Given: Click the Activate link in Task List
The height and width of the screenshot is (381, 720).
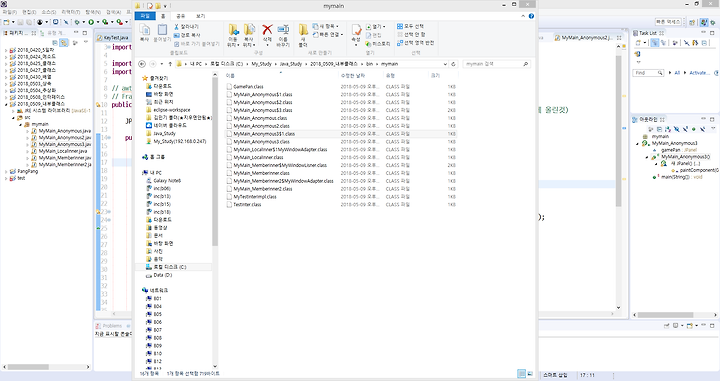Looking at the screenshot, I should 699,73.
